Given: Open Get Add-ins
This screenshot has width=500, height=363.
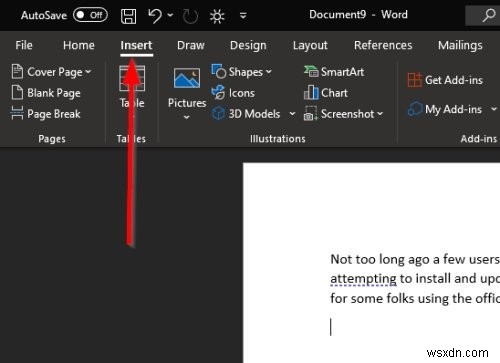Looking at the screenshot, I should (445, 80).
